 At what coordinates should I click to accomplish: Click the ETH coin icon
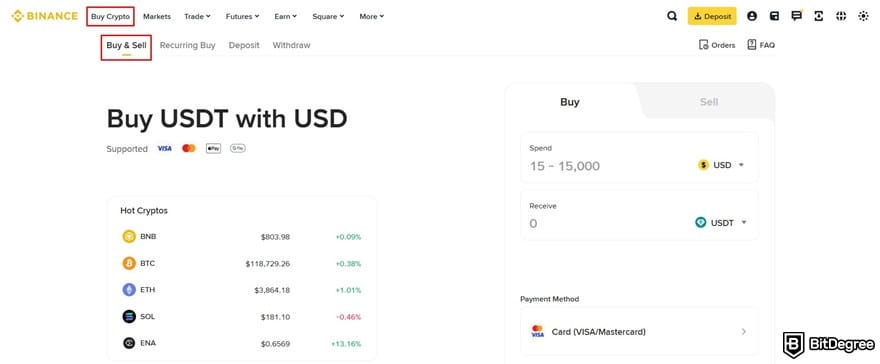point(129,290)
